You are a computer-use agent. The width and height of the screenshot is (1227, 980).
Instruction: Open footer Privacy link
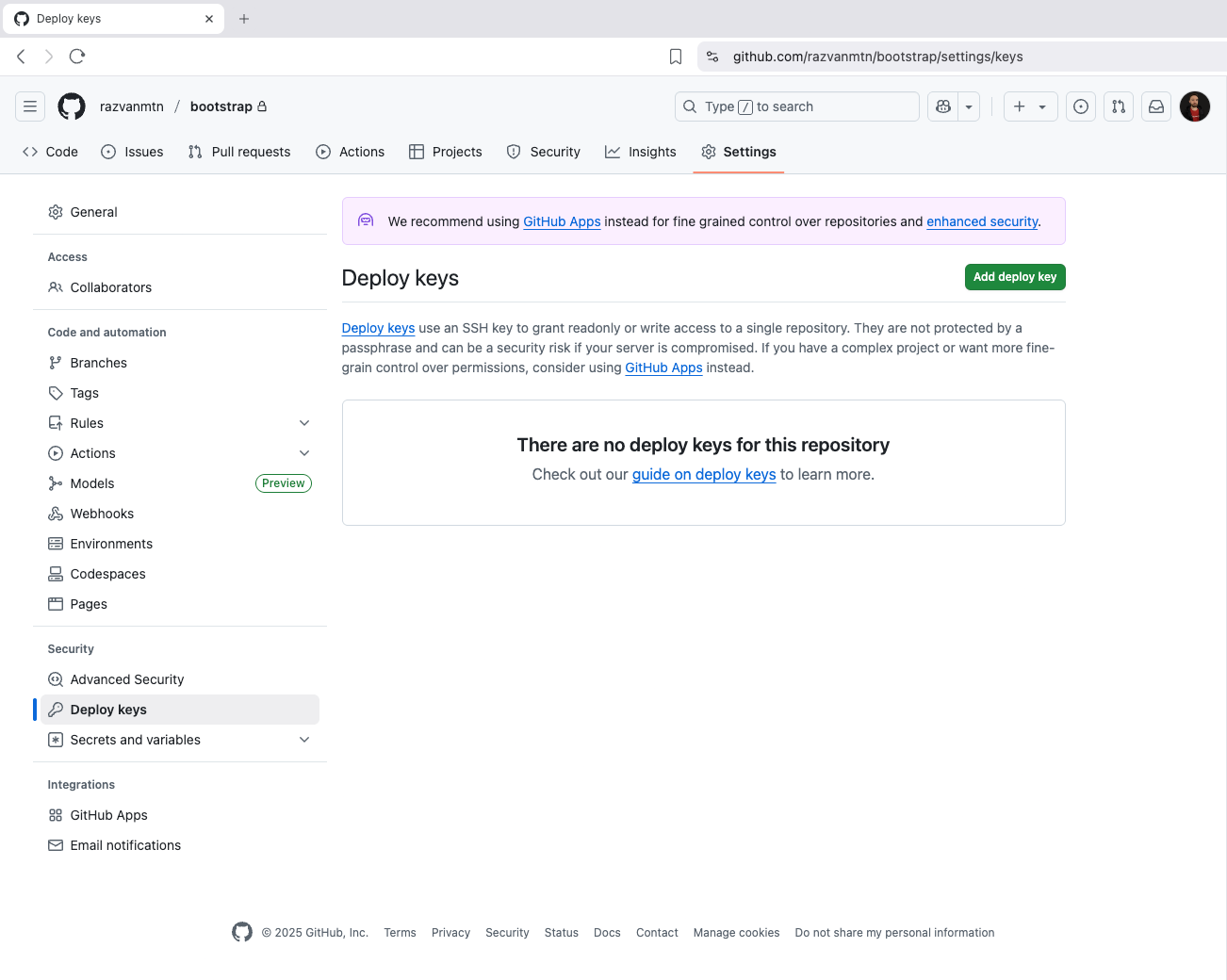(450, 933)
